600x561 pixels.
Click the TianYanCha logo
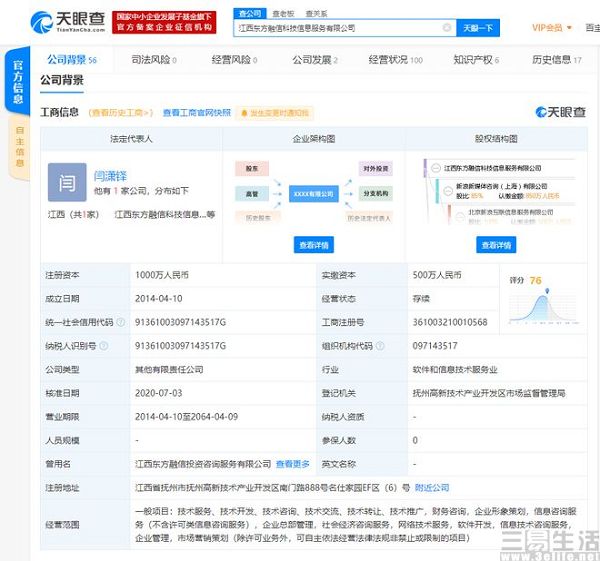pos(68,22)
